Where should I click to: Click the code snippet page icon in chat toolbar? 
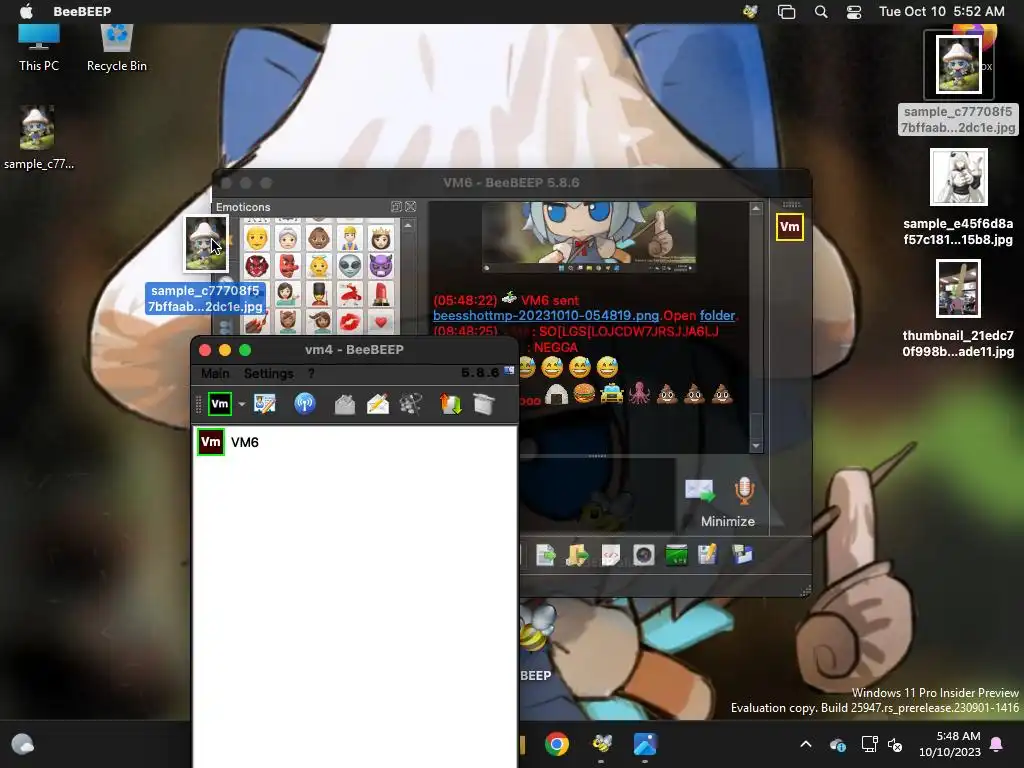(x=611, y=555)
